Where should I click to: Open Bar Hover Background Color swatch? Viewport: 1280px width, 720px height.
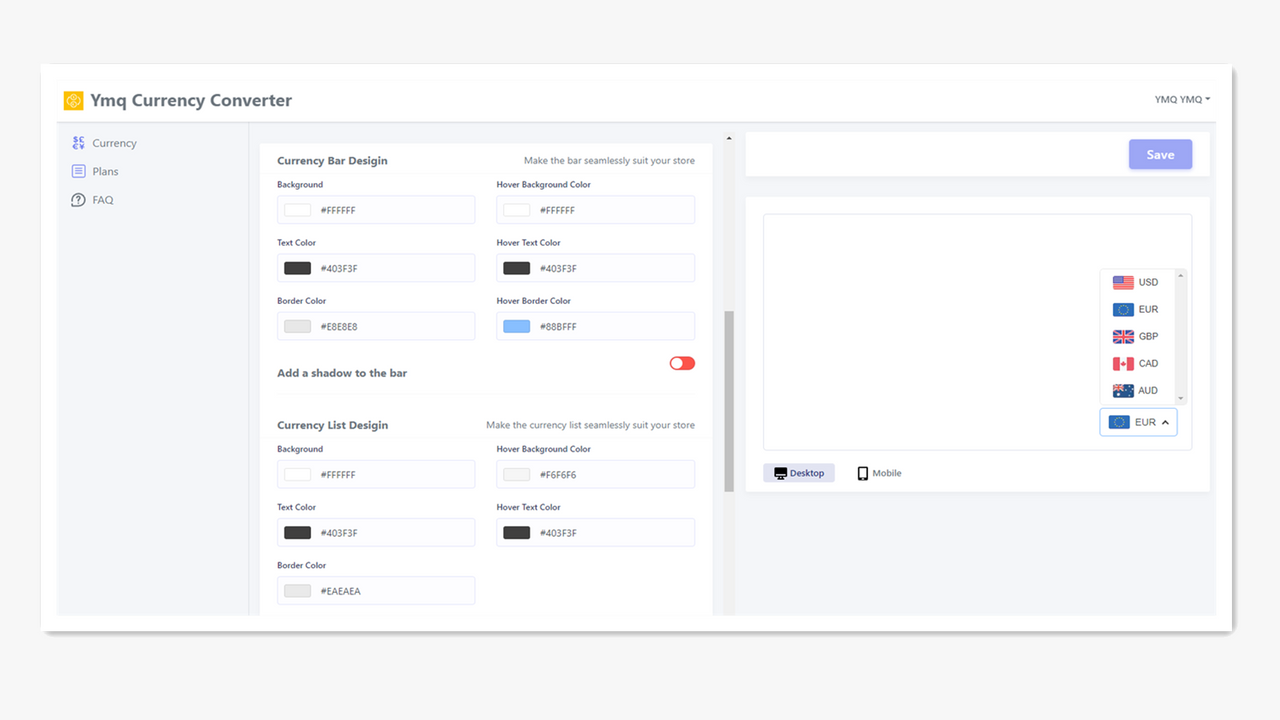click(516, 210)
